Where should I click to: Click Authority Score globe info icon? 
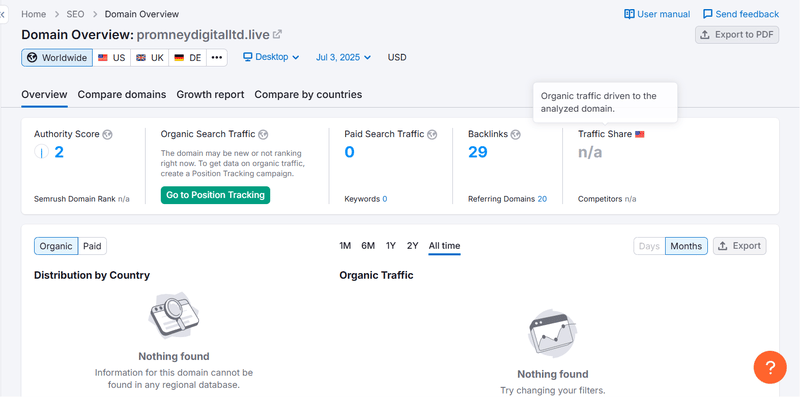tap(107, 134)
